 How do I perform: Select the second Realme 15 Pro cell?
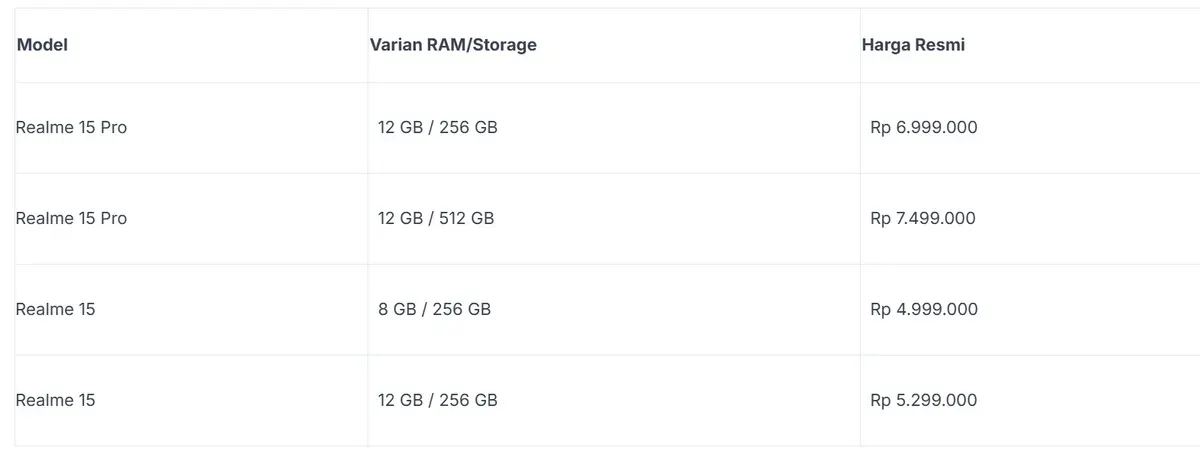pyautogui.click(x=71, y=219)
